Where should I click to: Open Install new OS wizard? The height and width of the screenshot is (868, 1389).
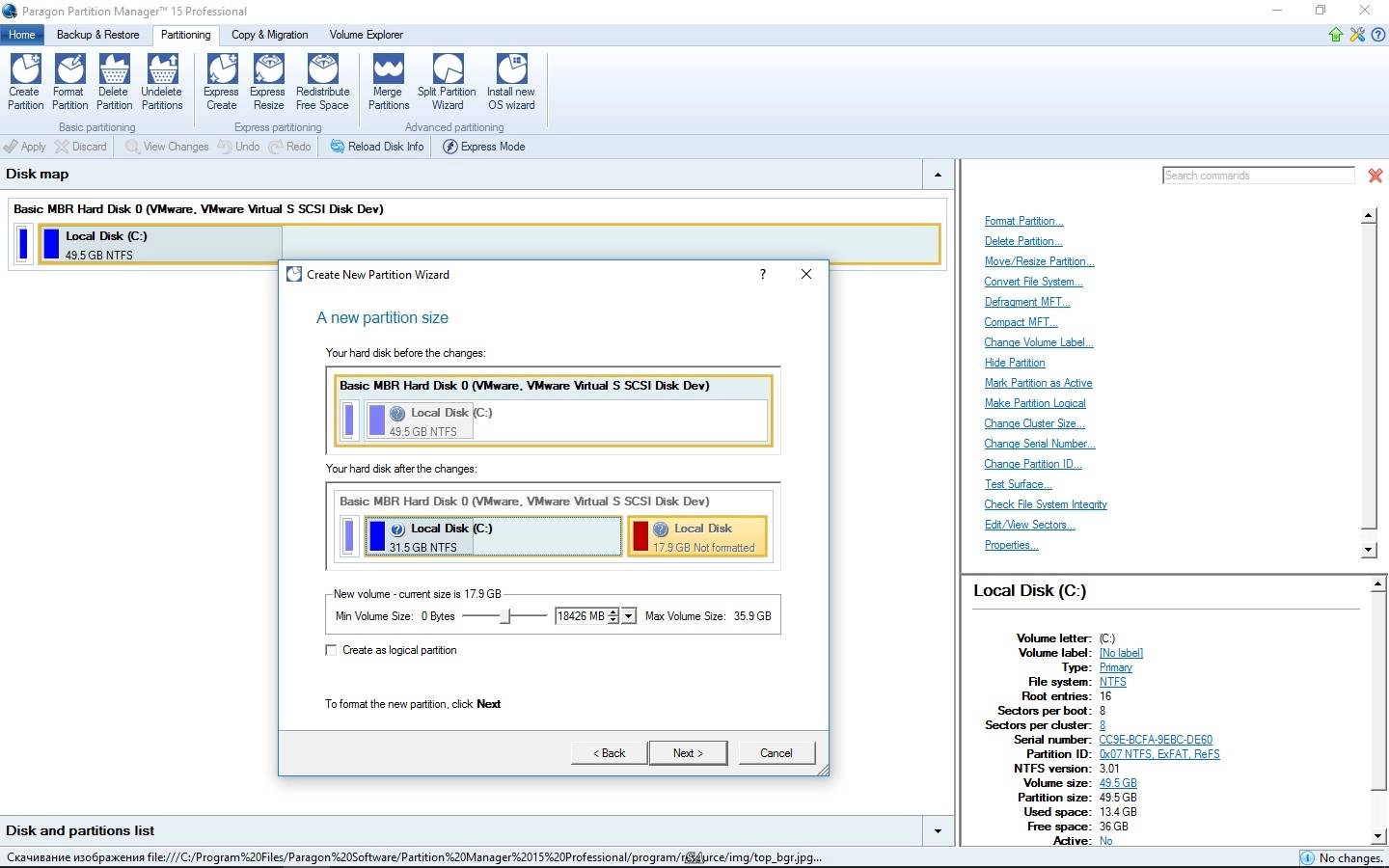[x=511, y=81]
